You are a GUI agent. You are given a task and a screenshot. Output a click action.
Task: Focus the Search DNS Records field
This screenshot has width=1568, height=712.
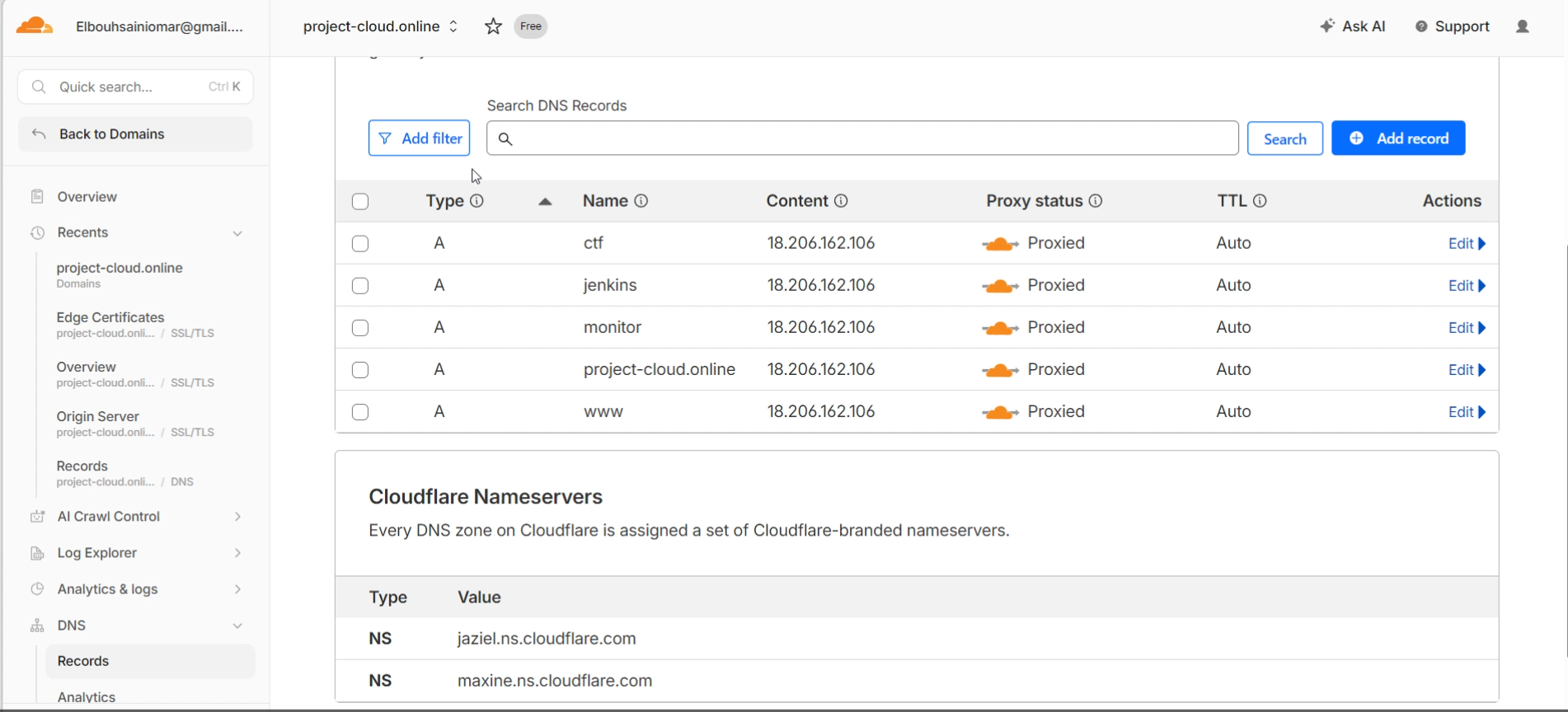[862, 138]
